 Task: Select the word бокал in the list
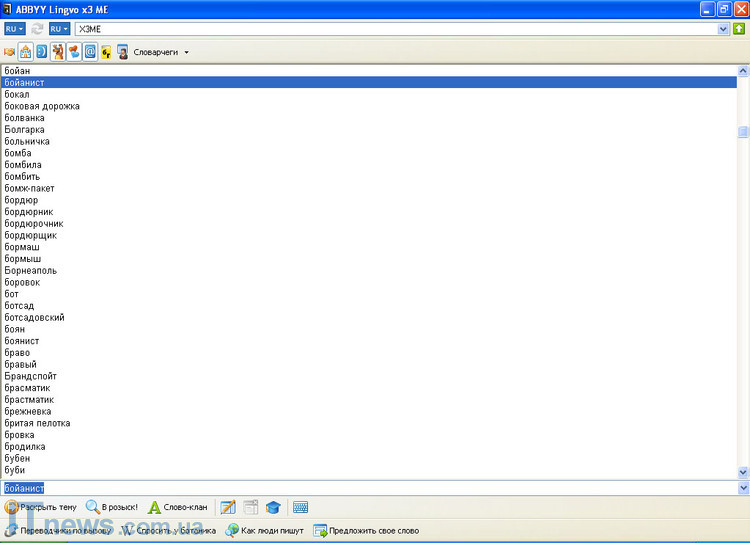[x=17, y=94]
